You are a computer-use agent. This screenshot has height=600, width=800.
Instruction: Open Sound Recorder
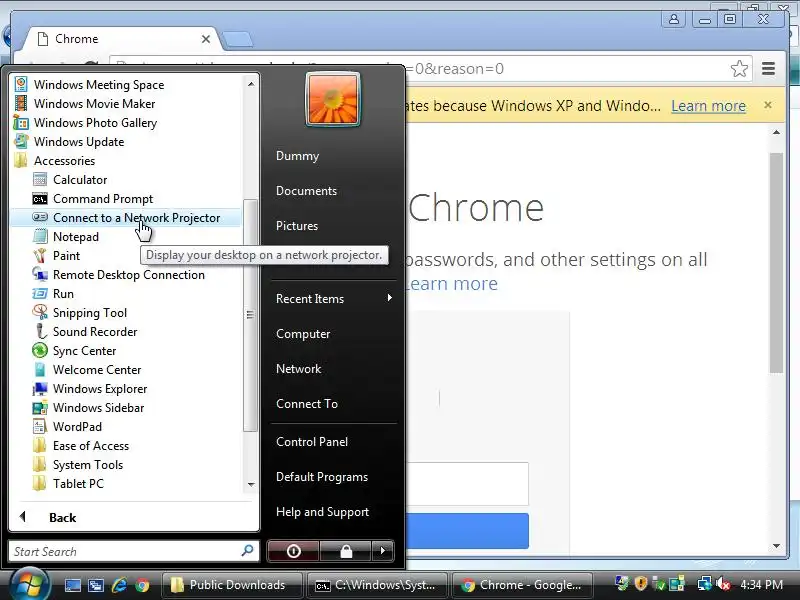click(95, 332)
